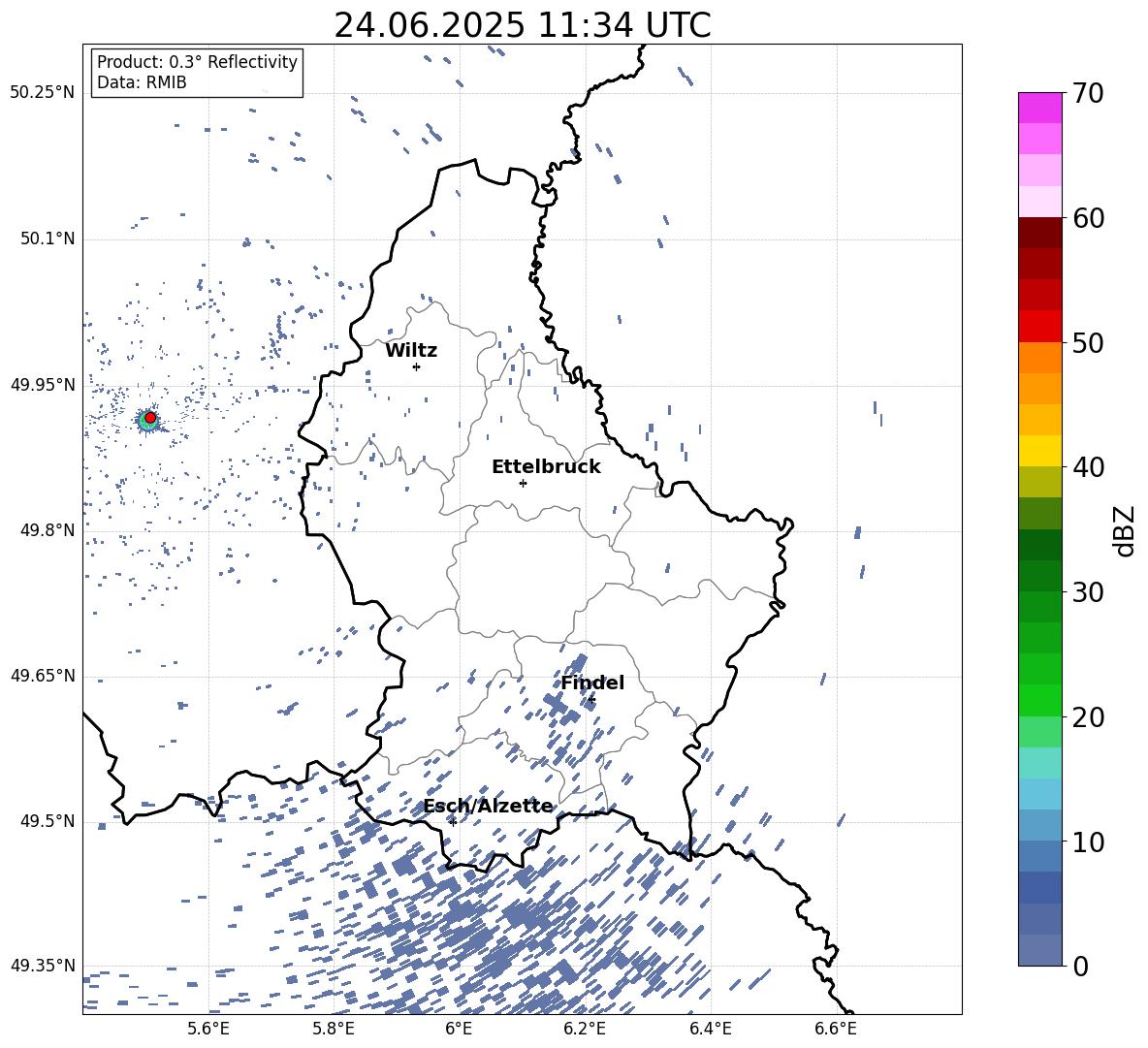Click the 5.6°E longitude label
The width and height of the screenshot is (1148, 1048).
208,1029
